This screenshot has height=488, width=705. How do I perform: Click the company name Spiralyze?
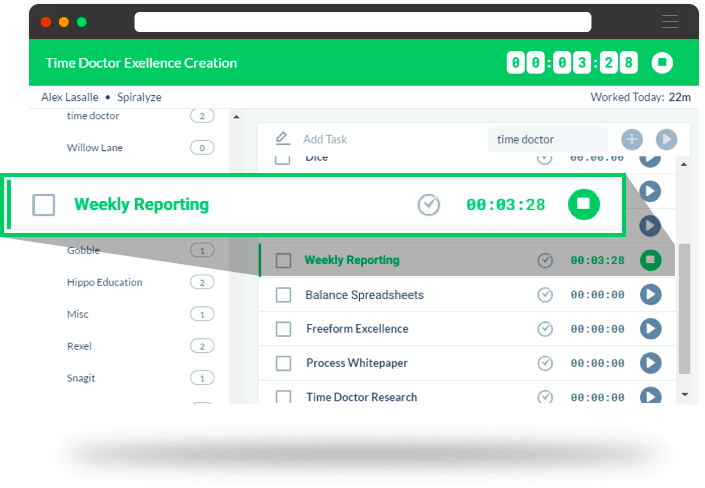(139, 97)
